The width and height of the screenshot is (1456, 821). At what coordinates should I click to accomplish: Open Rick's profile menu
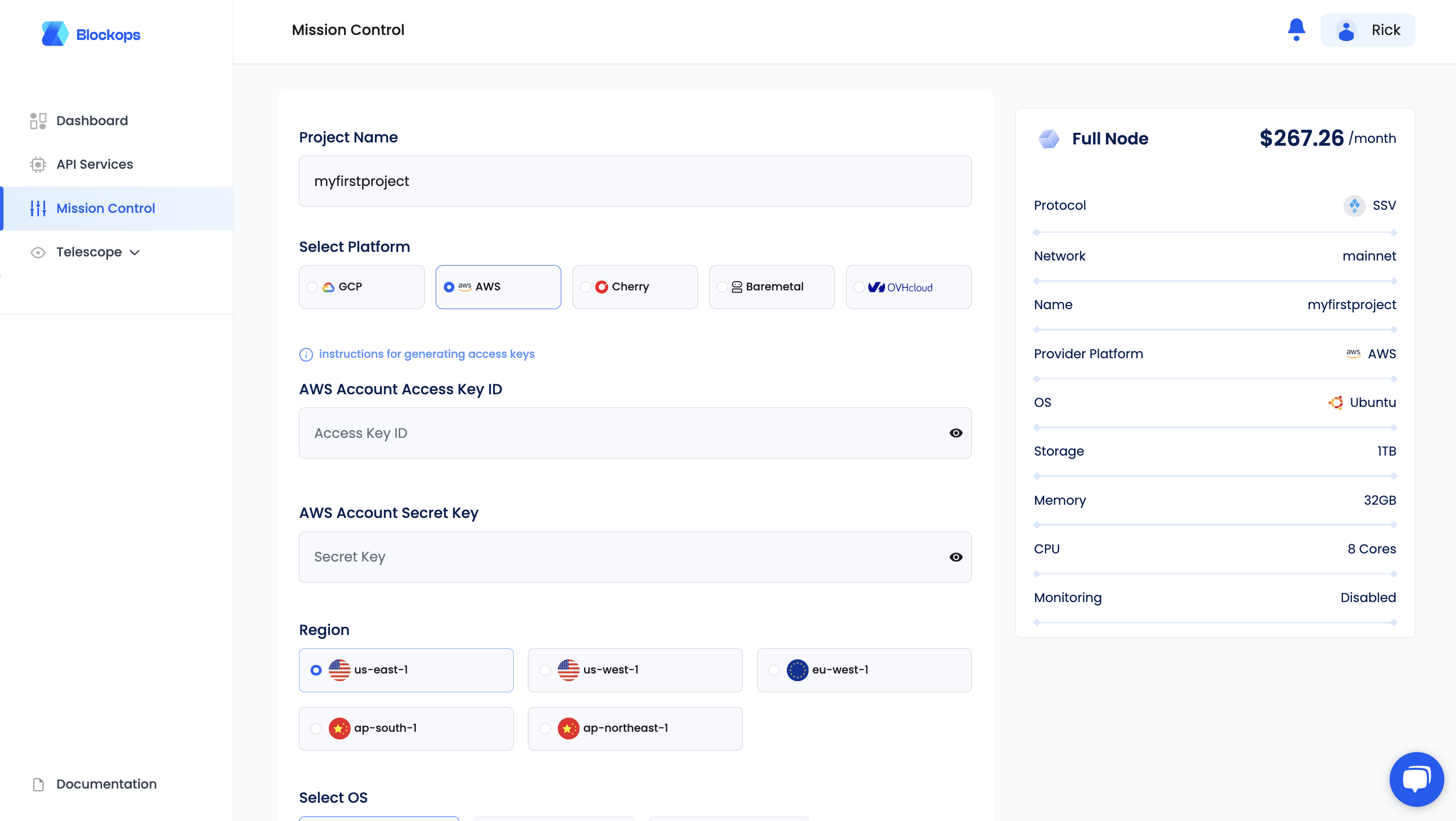(x=1368, y=30)
